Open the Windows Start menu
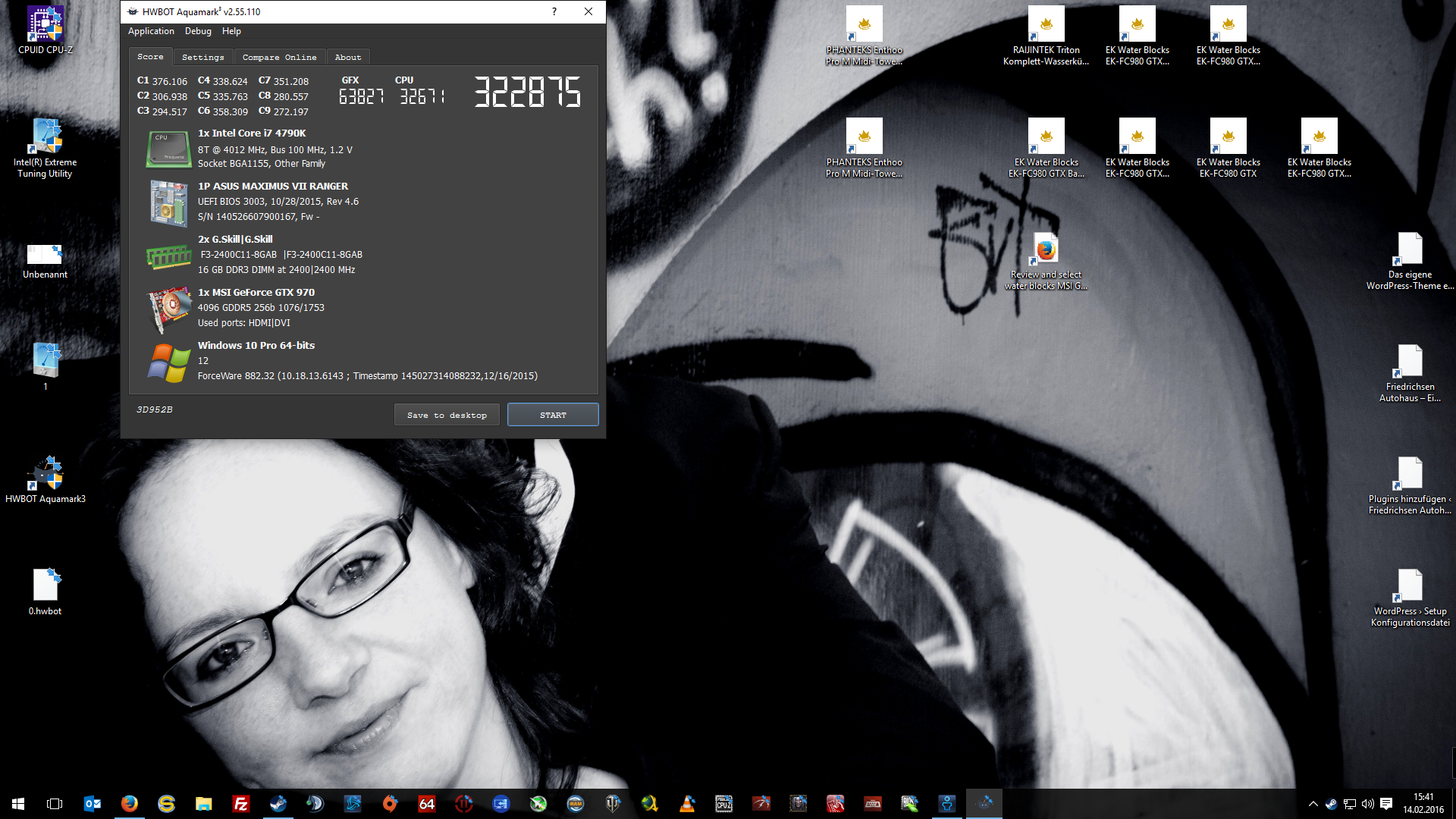Viewport: 1456px width, 819px height. pos(18,804)
